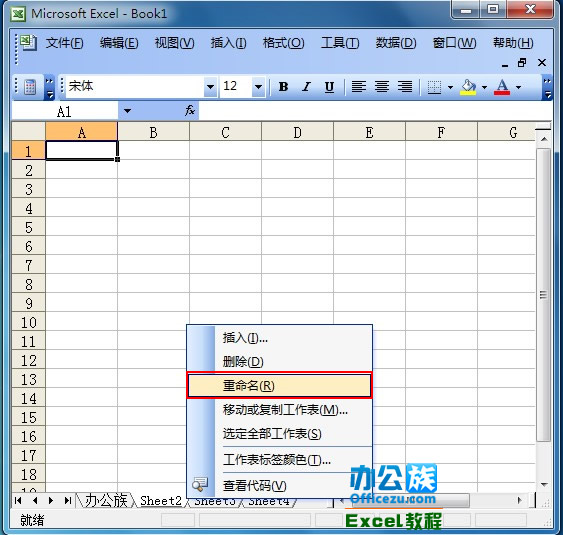This screenshot has width=563, height=535.
Task: Click the formula bar input area
Action: tap(375, 111)
